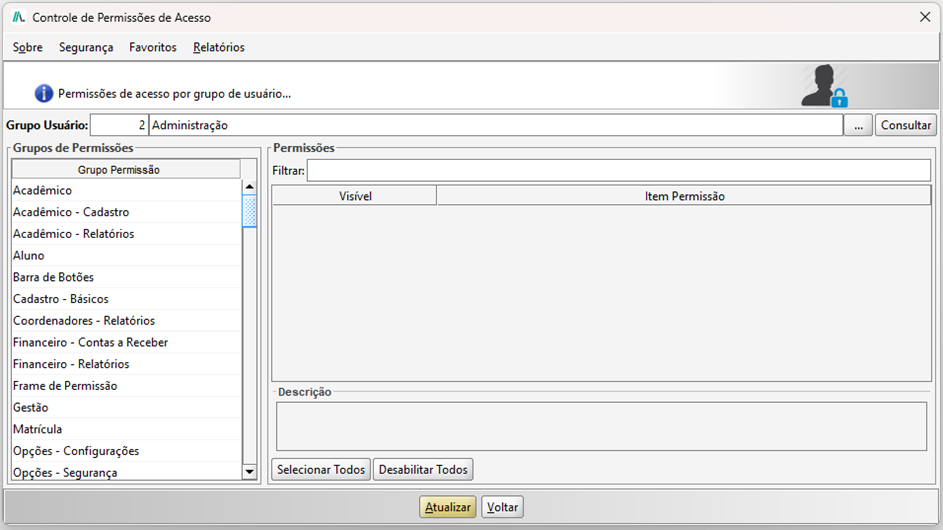The height and width of the screenshot is (530, 943).
Task: Select Financeiro - Contas a Receber
Action: 126,342
